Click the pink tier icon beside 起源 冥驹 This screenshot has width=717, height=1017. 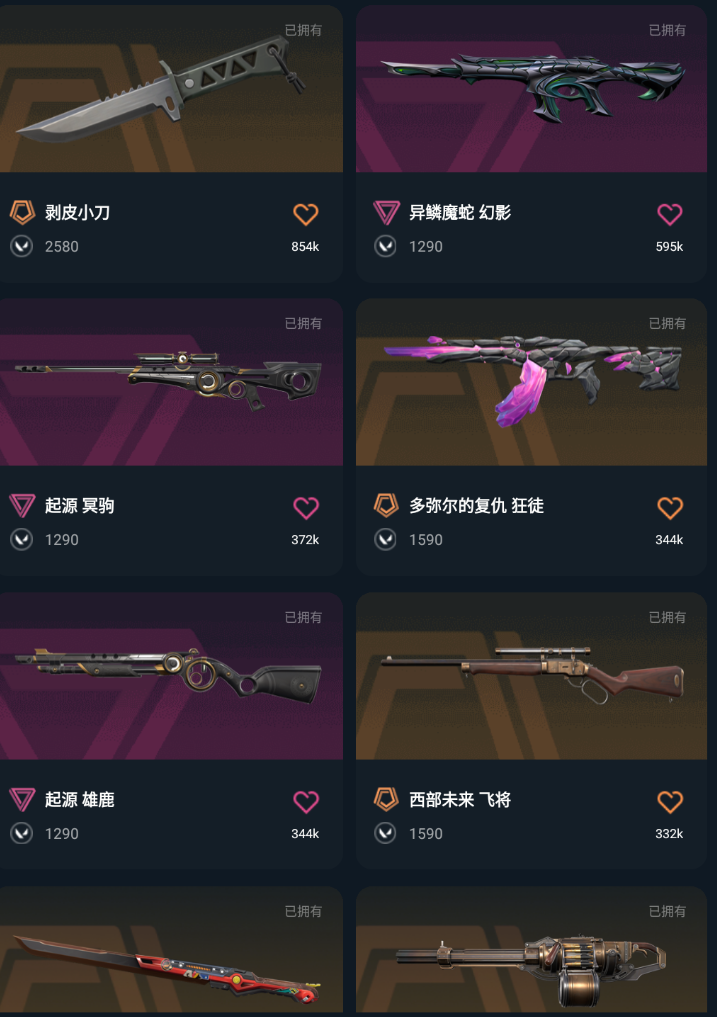pyautogui.click(x=22, y=506)
